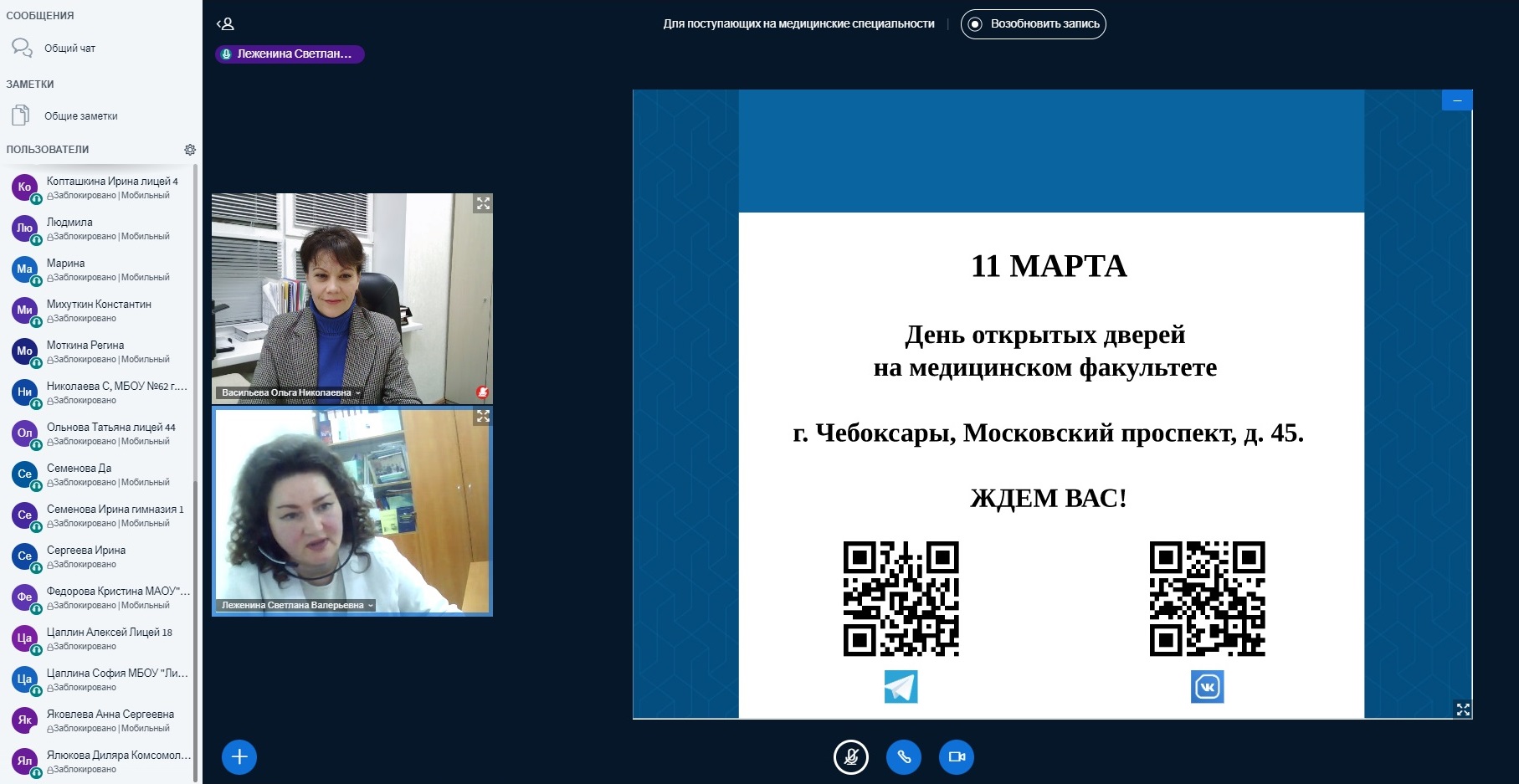Image resolution: width=1519 pixels, height=784 pixels.
Task: Select user Семенова Да
Action: click(99, 474)
